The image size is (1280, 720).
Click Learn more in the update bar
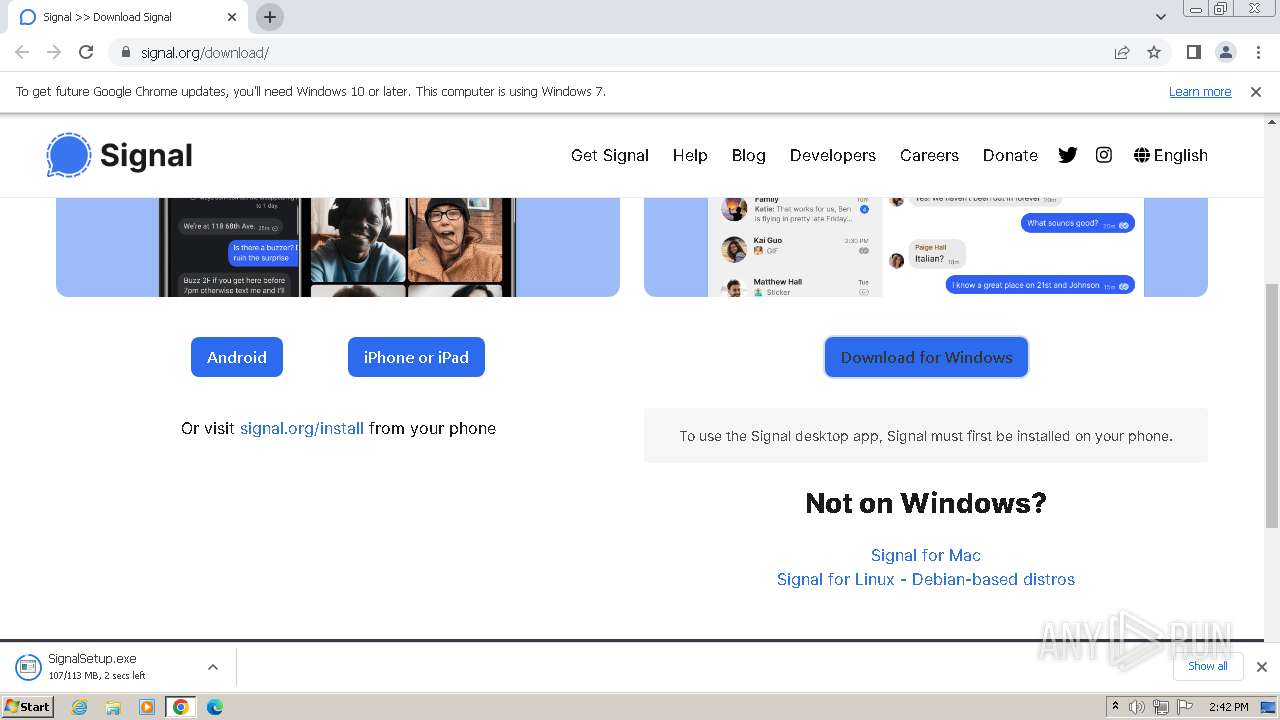[1200, 92]
